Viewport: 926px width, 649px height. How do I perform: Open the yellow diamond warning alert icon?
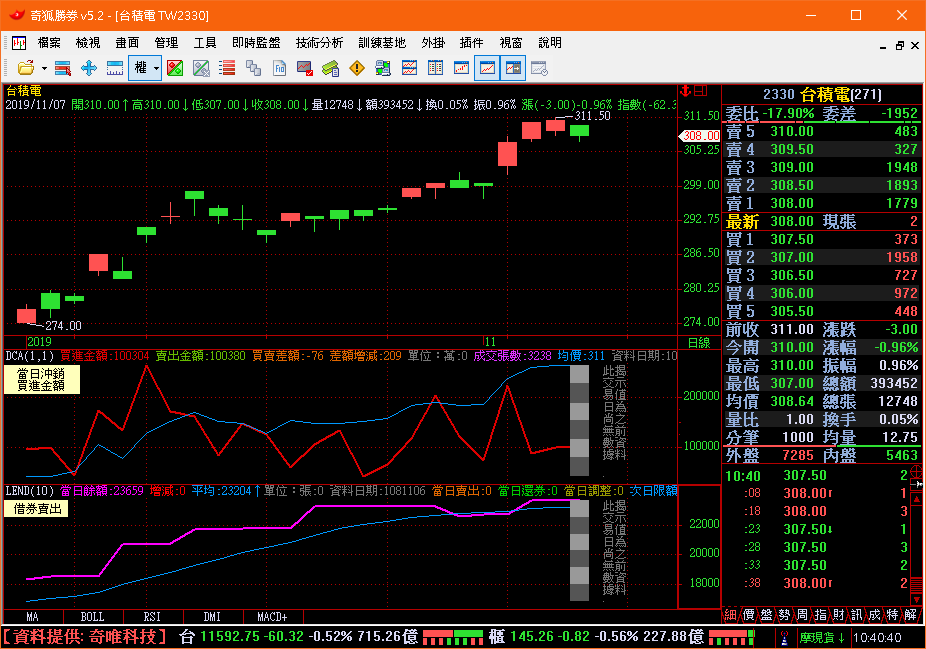click(x=357, y=68)
